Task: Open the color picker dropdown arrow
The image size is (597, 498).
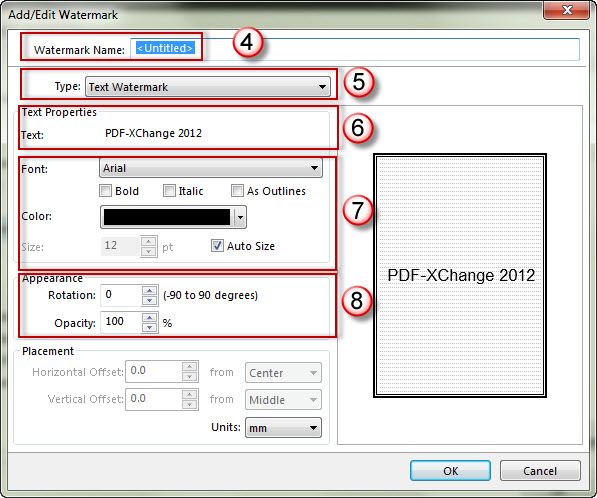Action: tap(240, 217)
